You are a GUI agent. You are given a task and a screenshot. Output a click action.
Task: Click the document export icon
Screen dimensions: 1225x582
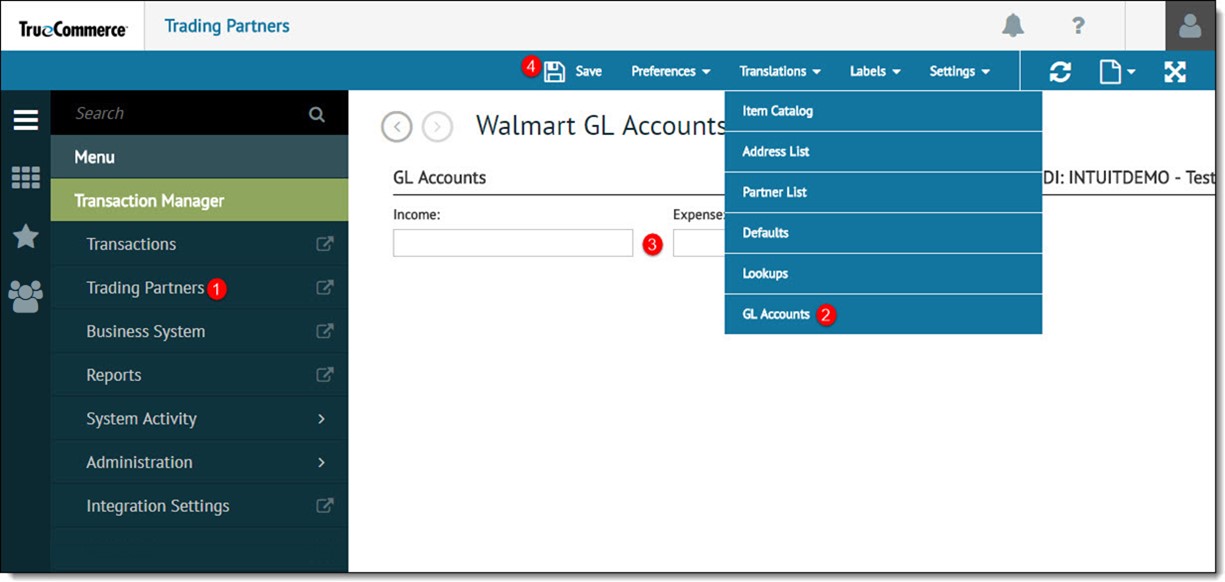click(1113, 71)
